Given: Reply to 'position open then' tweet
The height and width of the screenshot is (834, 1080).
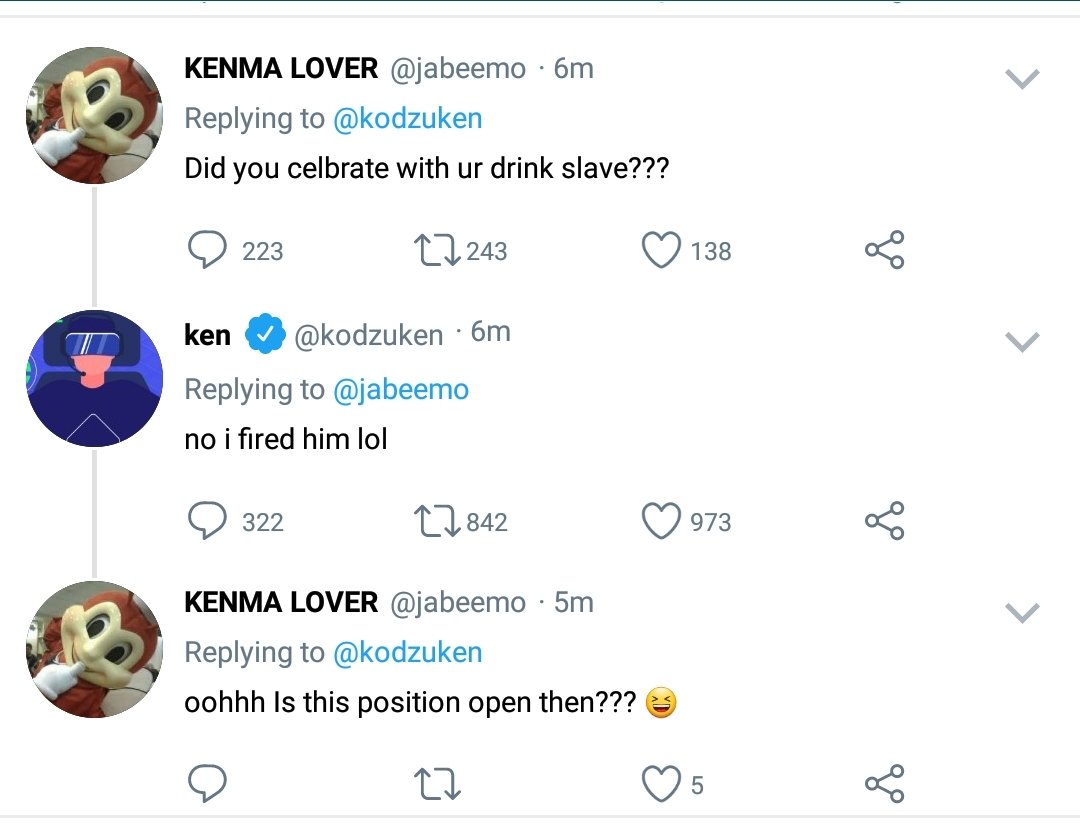Looking at the screenshot, I should (x=207, y=783).
